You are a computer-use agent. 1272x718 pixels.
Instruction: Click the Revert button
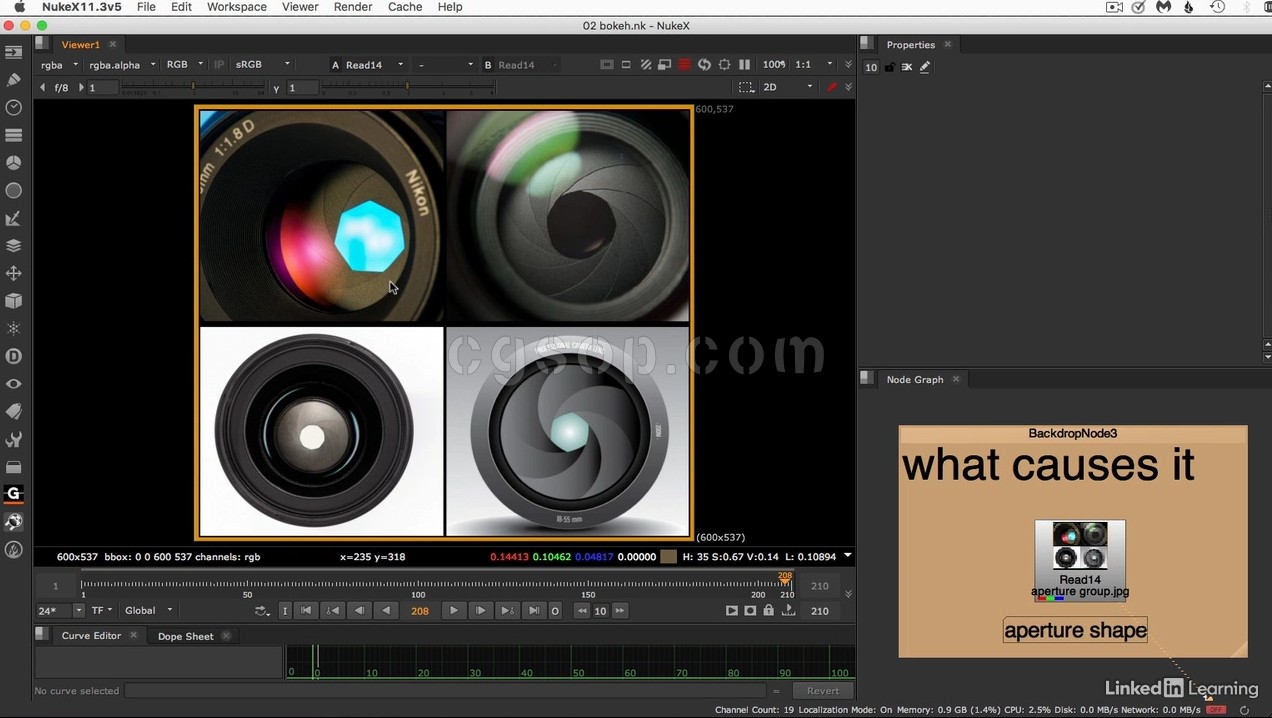(822, 691)
